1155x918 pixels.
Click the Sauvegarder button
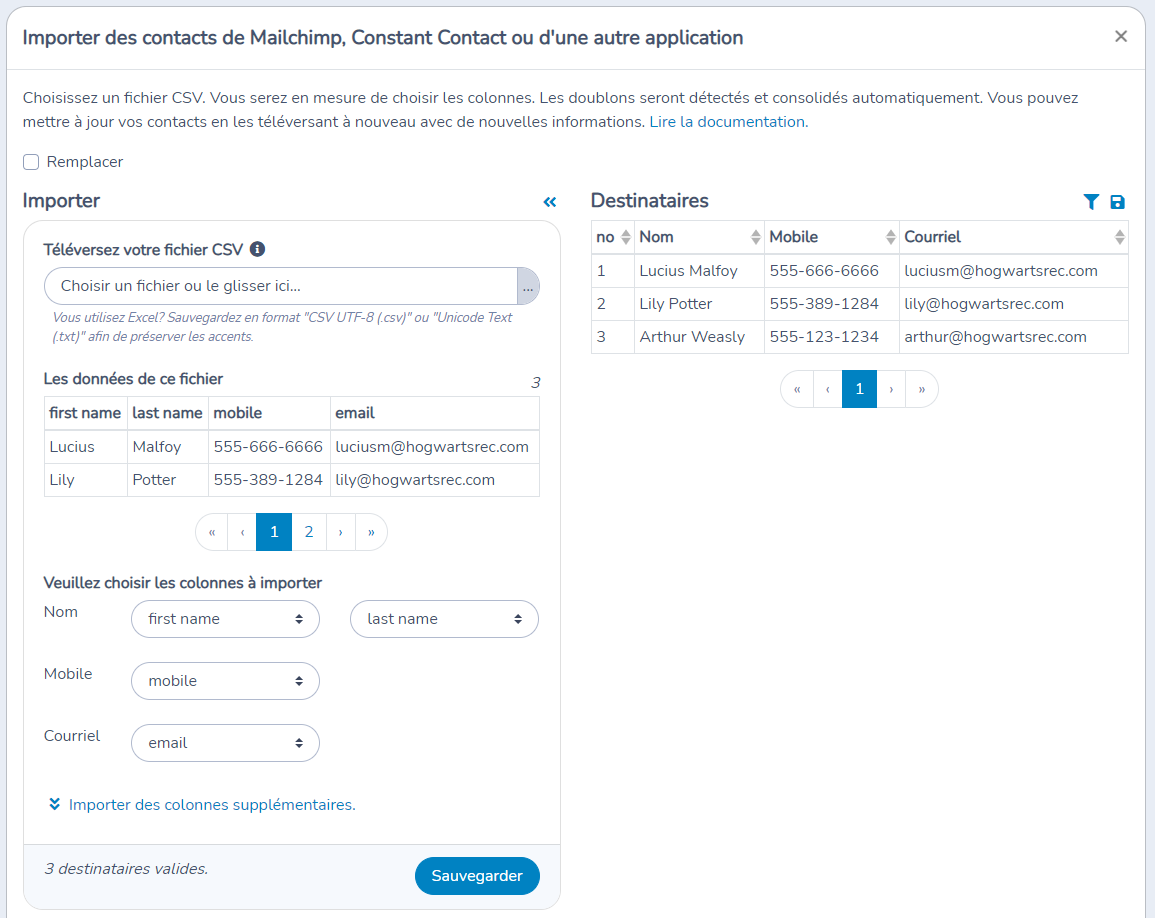(477, 876)
